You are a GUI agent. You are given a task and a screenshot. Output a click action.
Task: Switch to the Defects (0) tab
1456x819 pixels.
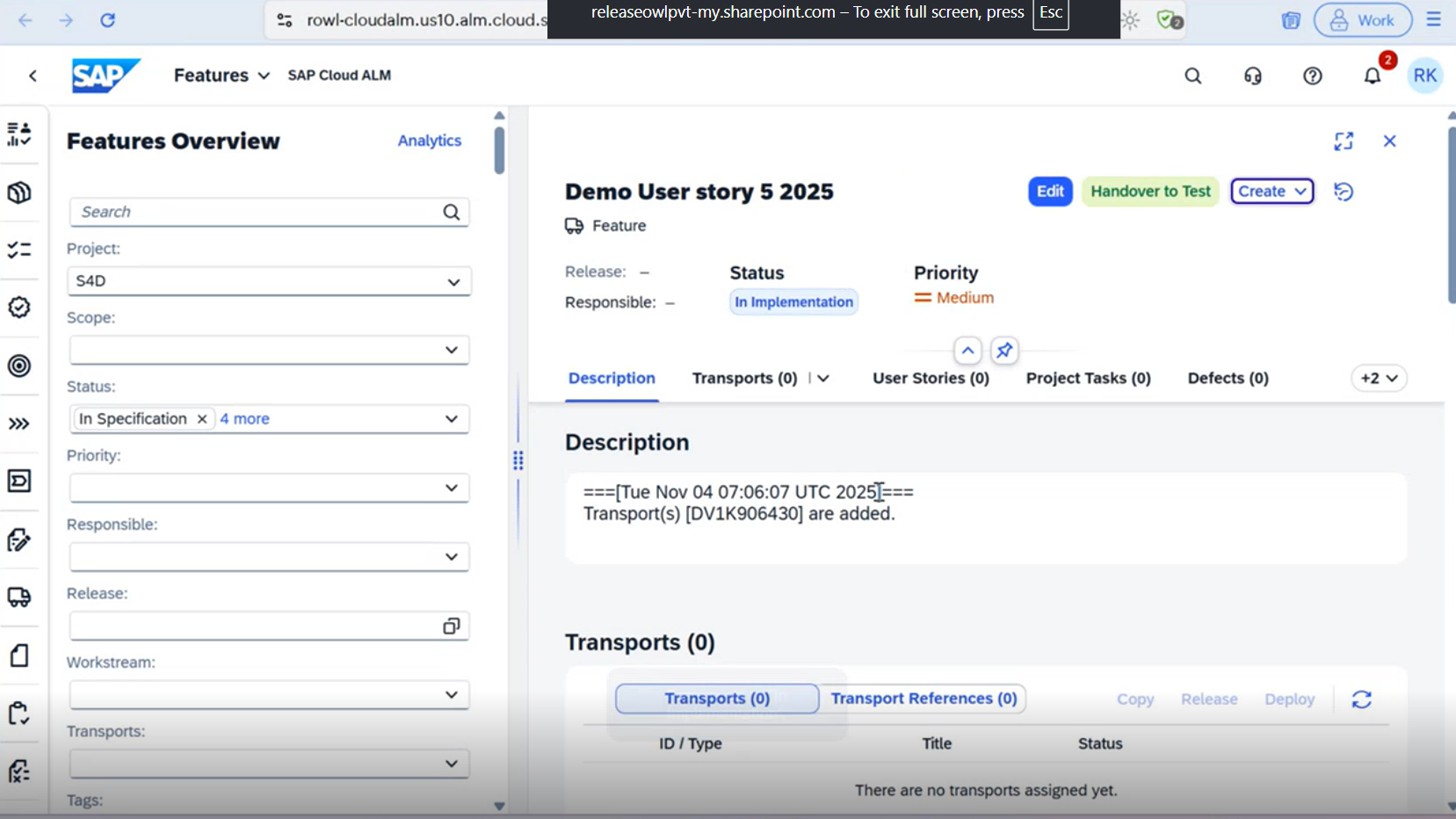[x=1228, y=379]
